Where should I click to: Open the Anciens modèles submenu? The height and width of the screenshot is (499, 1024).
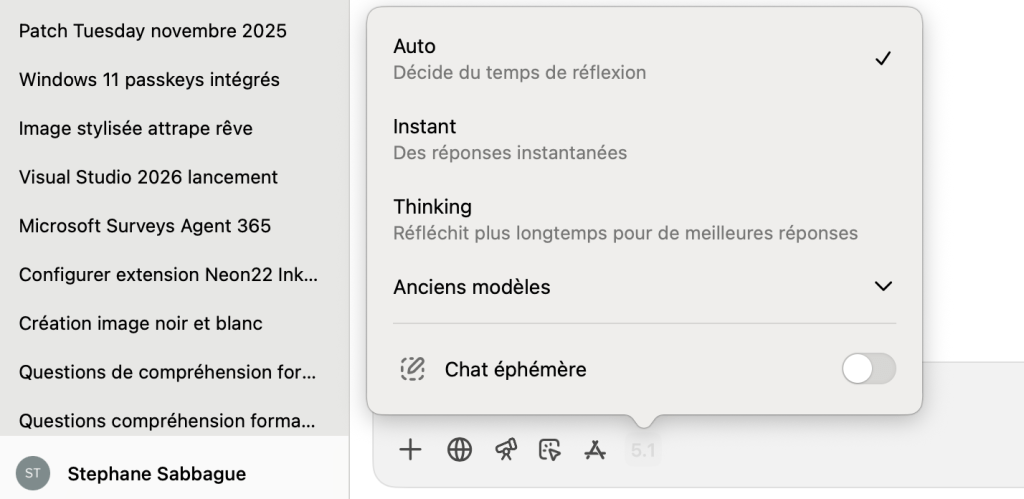pos(472,287)
